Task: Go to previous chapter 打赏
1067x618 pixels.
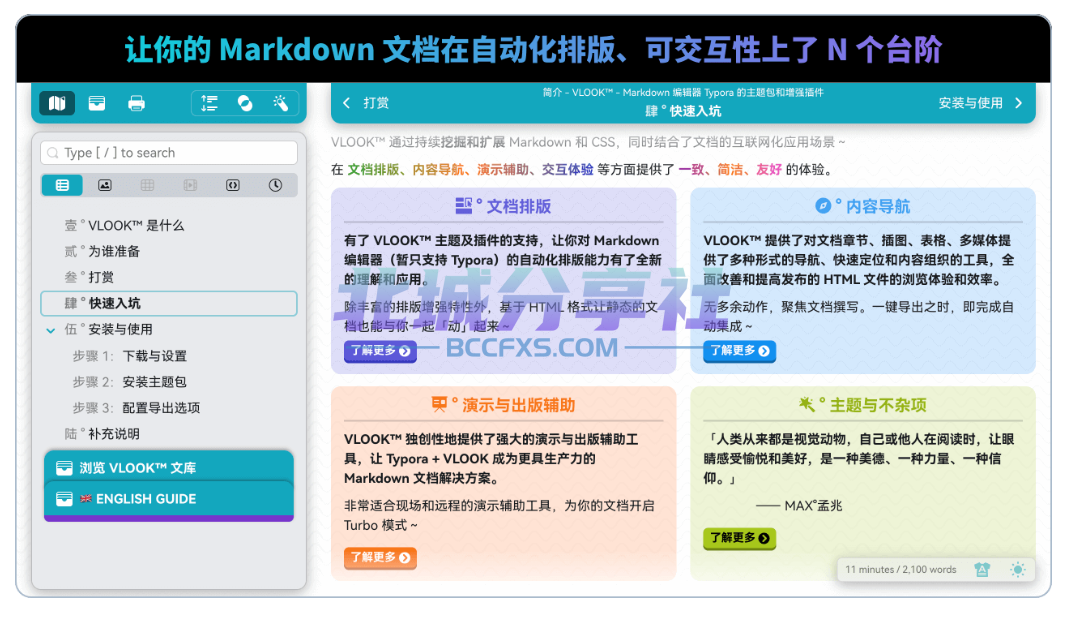Action: [x=366, y=103]
